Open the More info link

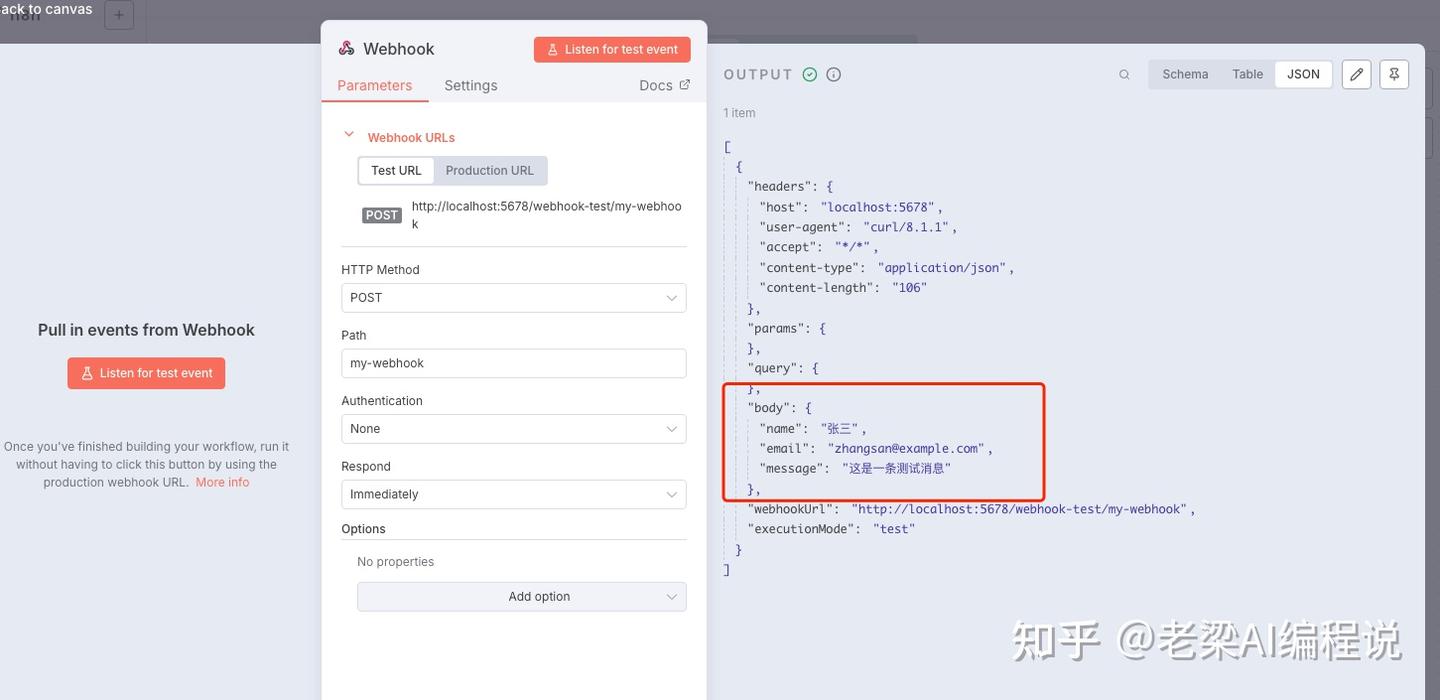(223, 480)
